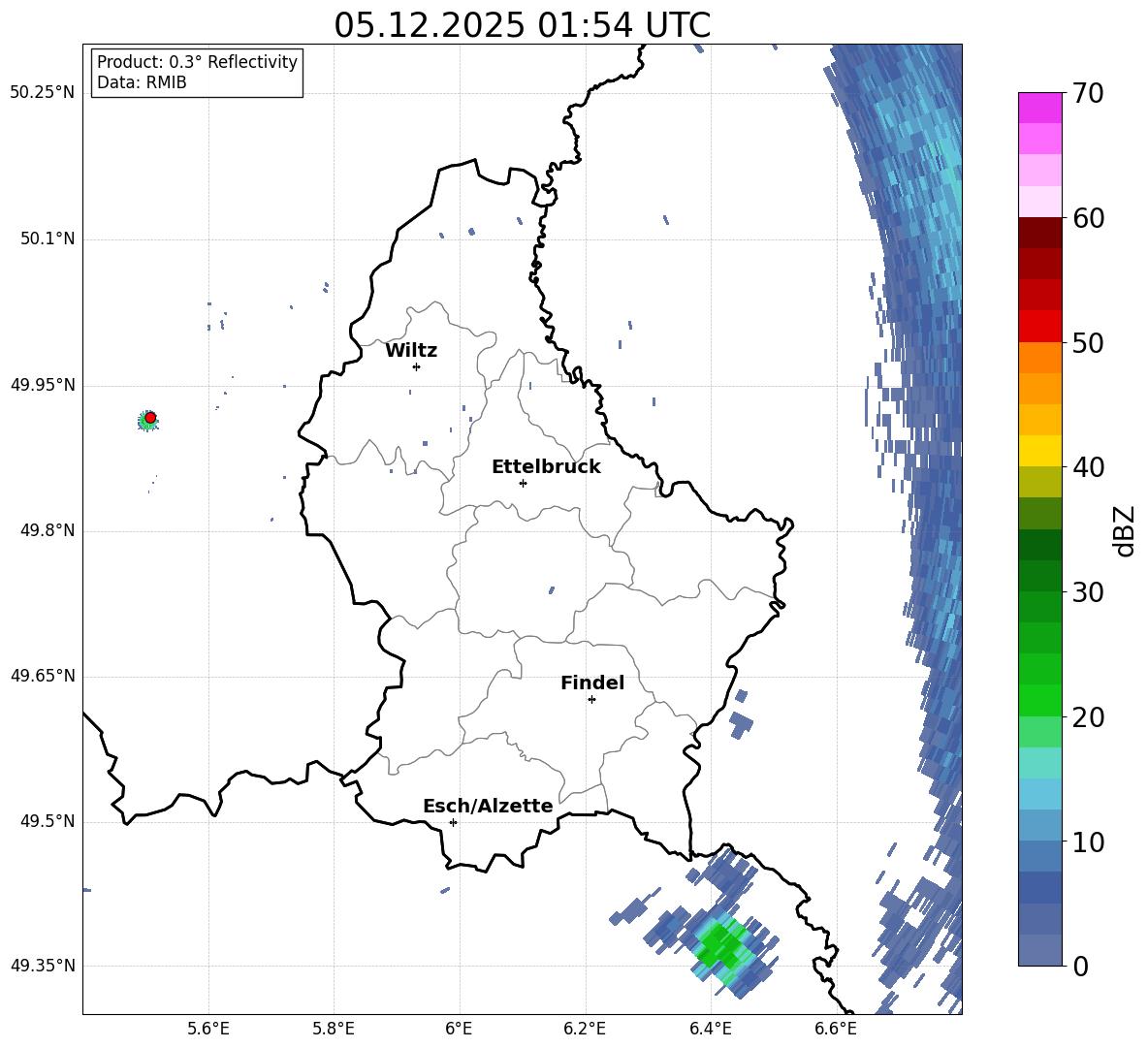Click the 5.8°E longitude label
The image size is (1148, 1048).
click(334, 1029)
